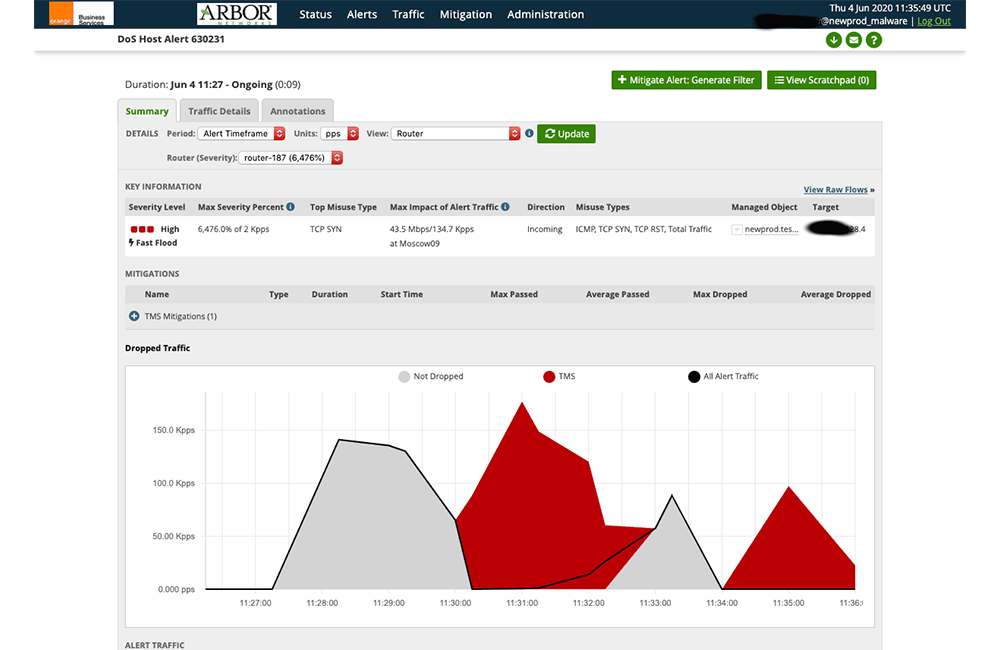Click the red High severity indicator

(x=142, y=229)
